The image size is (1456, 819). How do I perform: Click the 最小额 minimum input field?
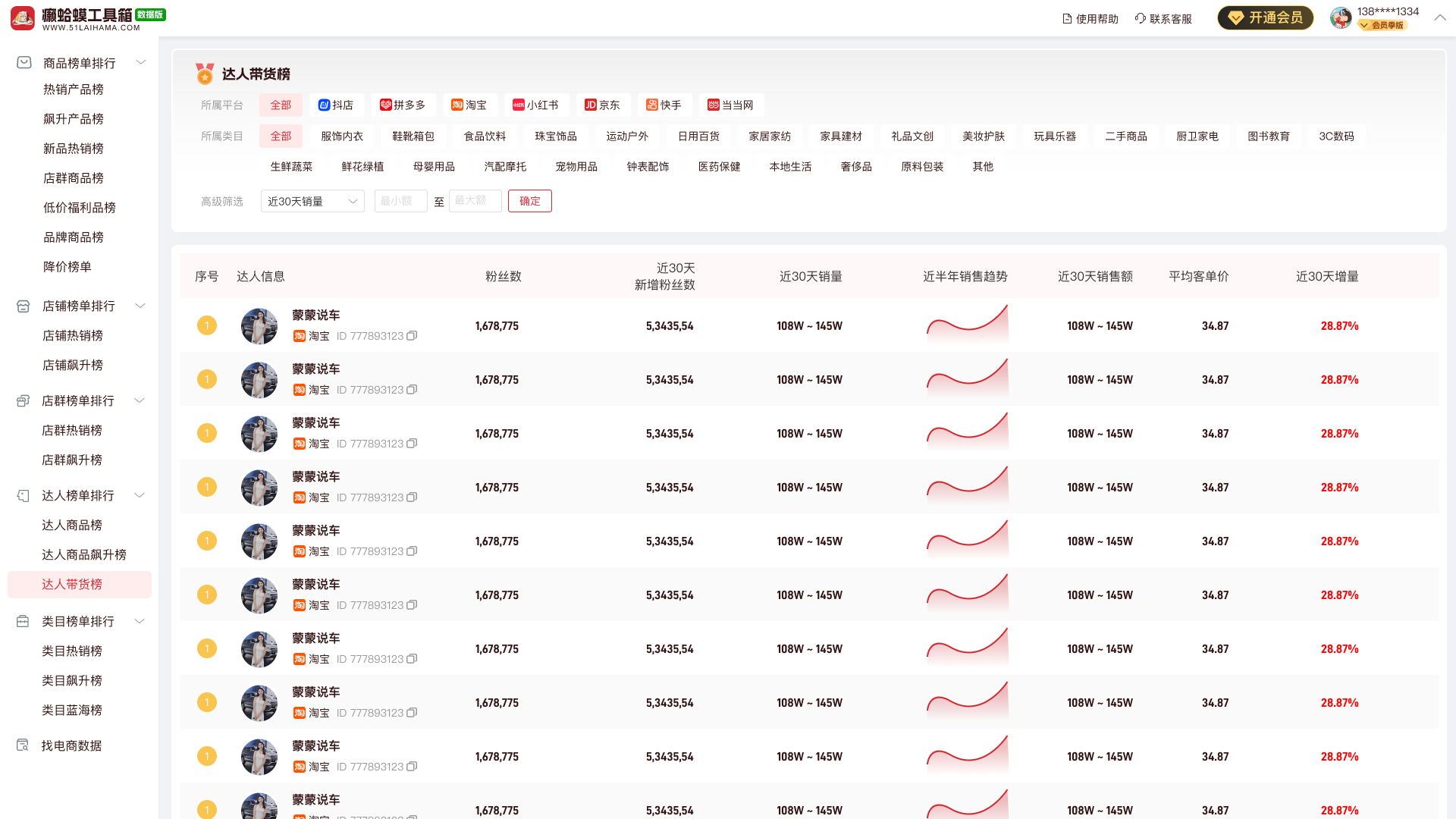tap(400, 201)
